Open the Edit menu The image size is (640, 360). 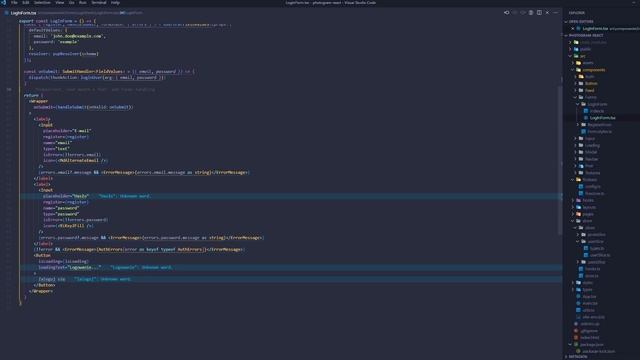(26, 2)
